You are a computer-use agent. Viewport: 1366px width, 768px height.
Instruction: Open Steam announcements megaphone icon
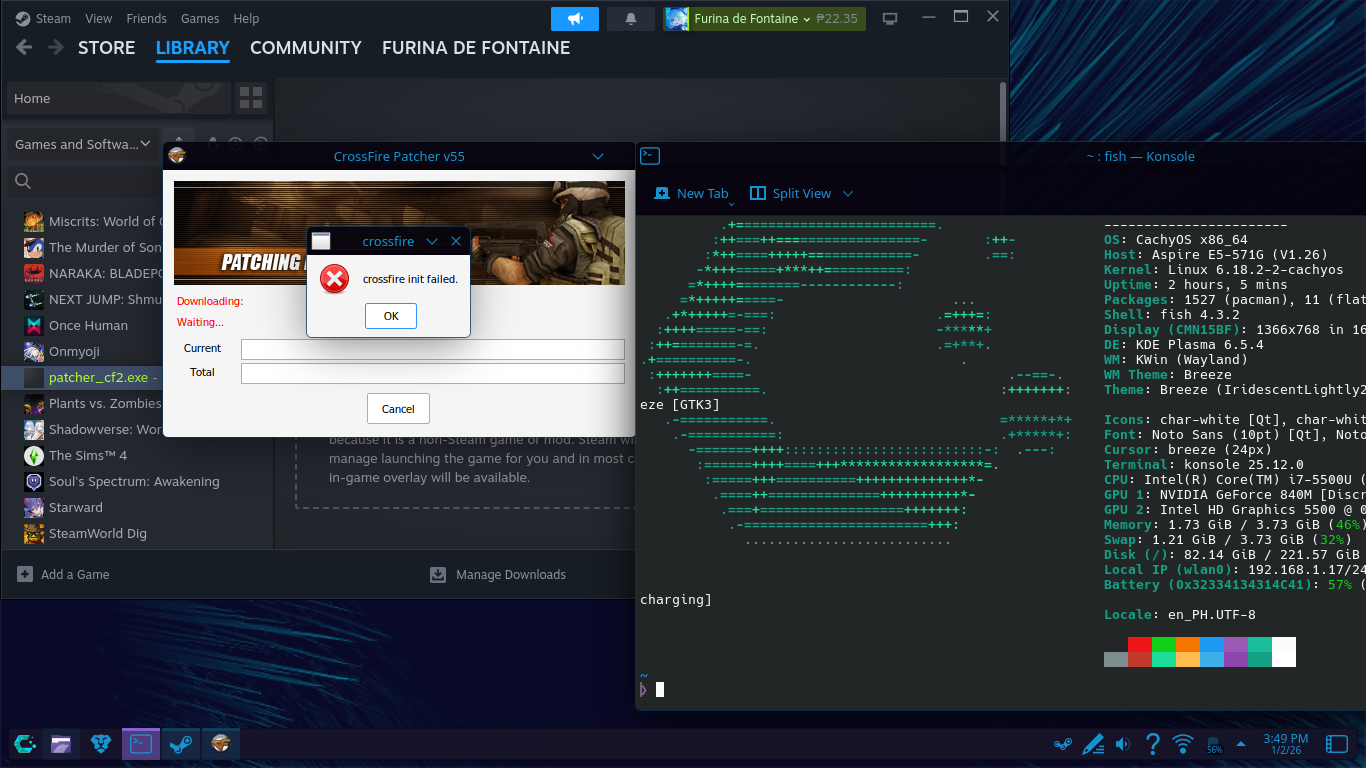click(x=574, y=19)
